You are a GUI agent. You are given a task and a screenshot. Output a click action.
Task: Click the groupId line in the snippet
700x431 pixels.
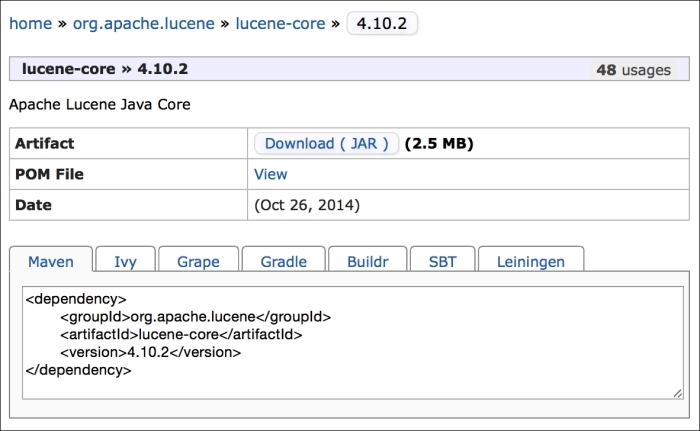pyautogui.click(x=195, y=317)
